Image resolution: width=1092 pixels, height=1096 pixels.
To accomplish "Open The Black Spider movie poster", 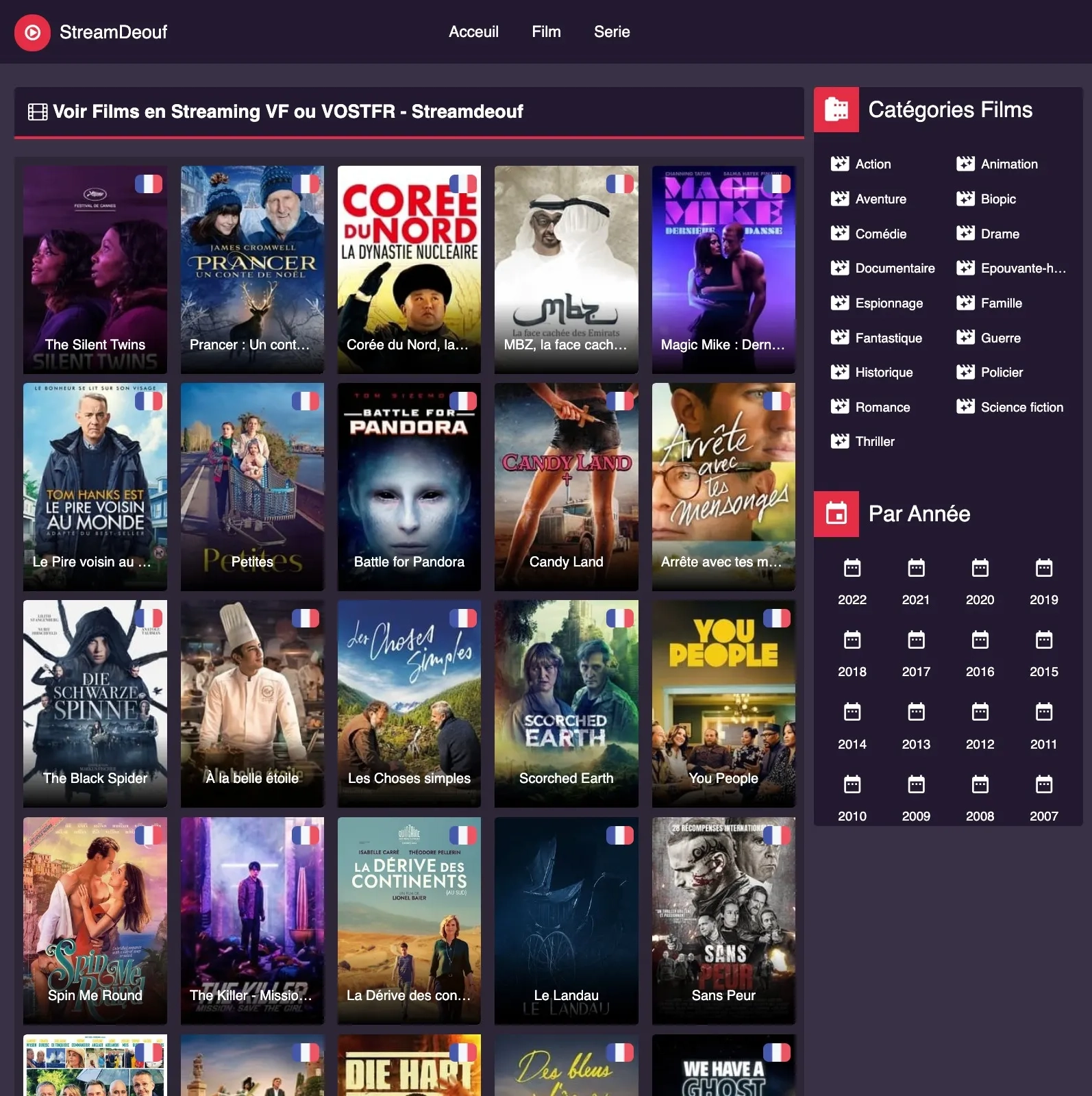I will (x=95, y=703).
